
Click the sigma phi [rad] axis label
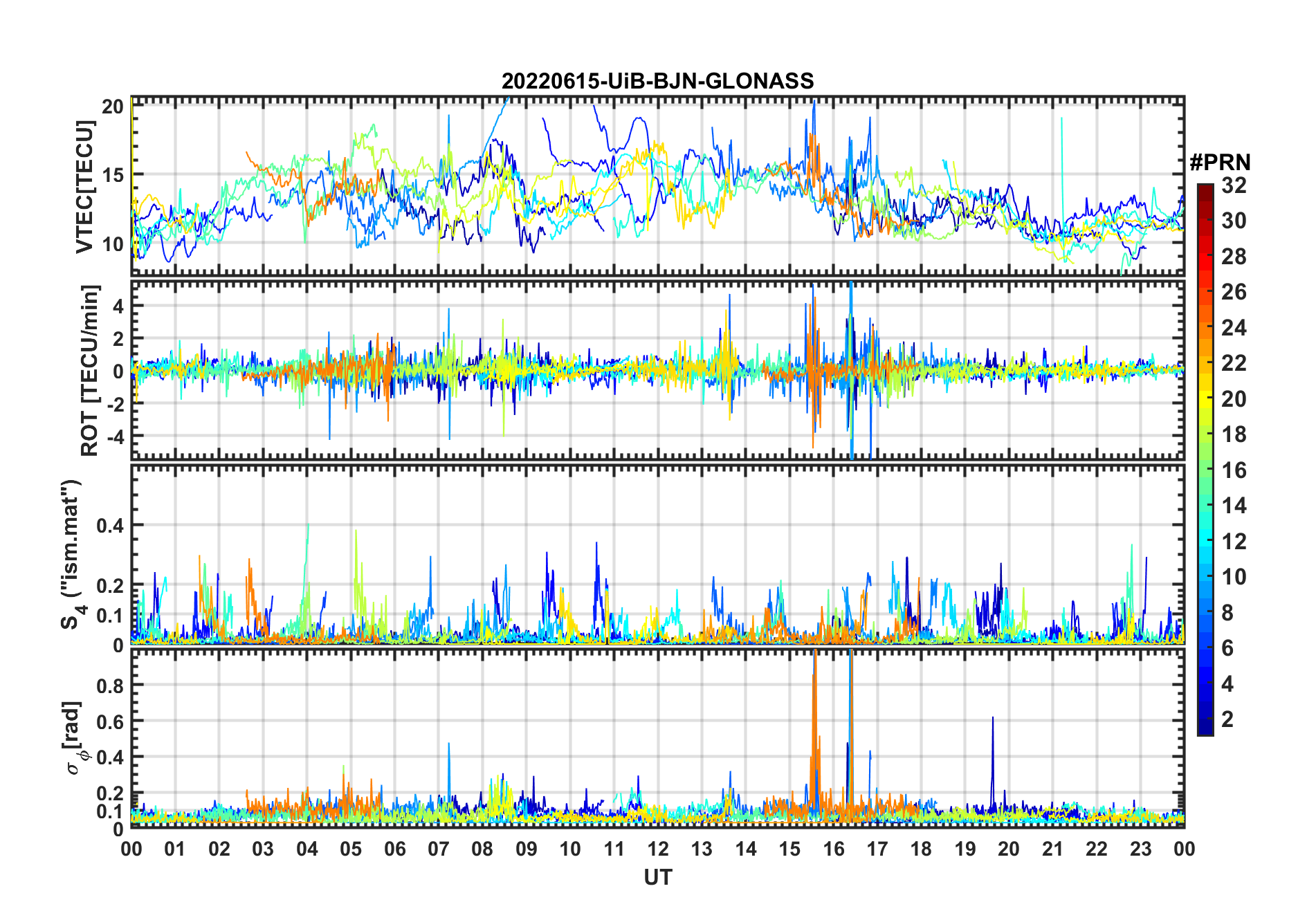74,738
